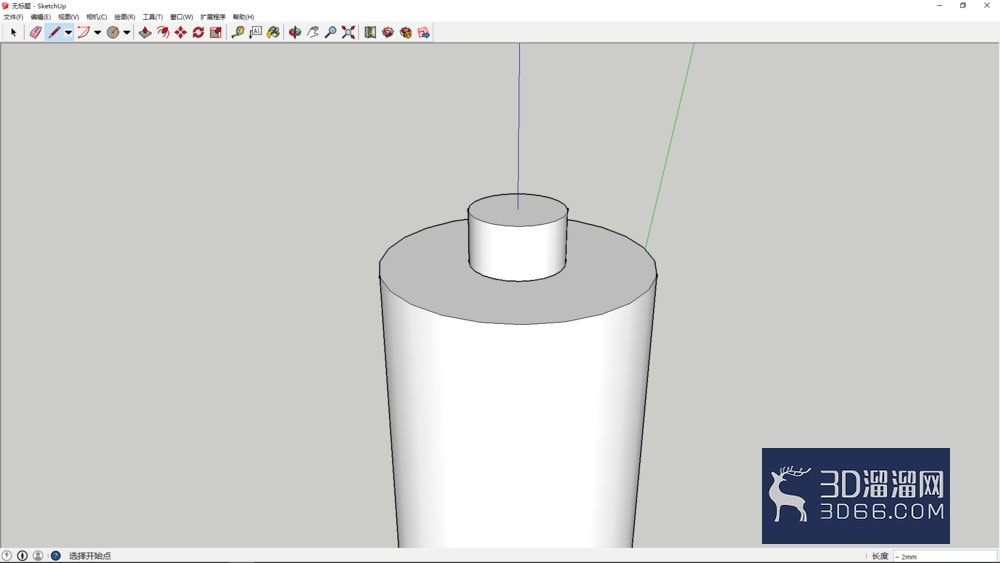The width and height of the screenshot is (1000, 563).
Task: Select the Text label tool
Action: [256, 32]
